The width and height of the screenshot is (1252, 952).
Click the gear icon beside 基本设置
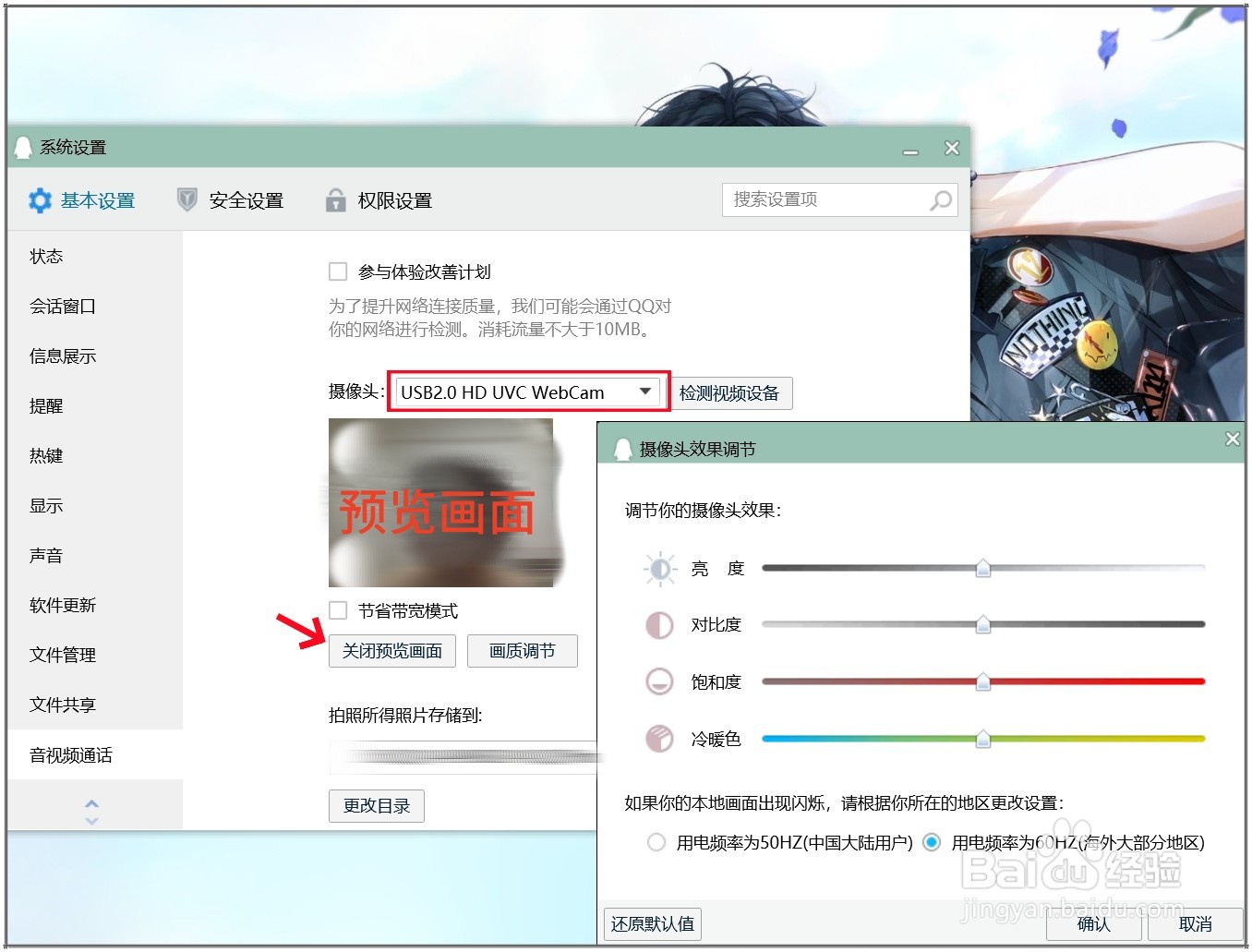click(x=40, y=200)
